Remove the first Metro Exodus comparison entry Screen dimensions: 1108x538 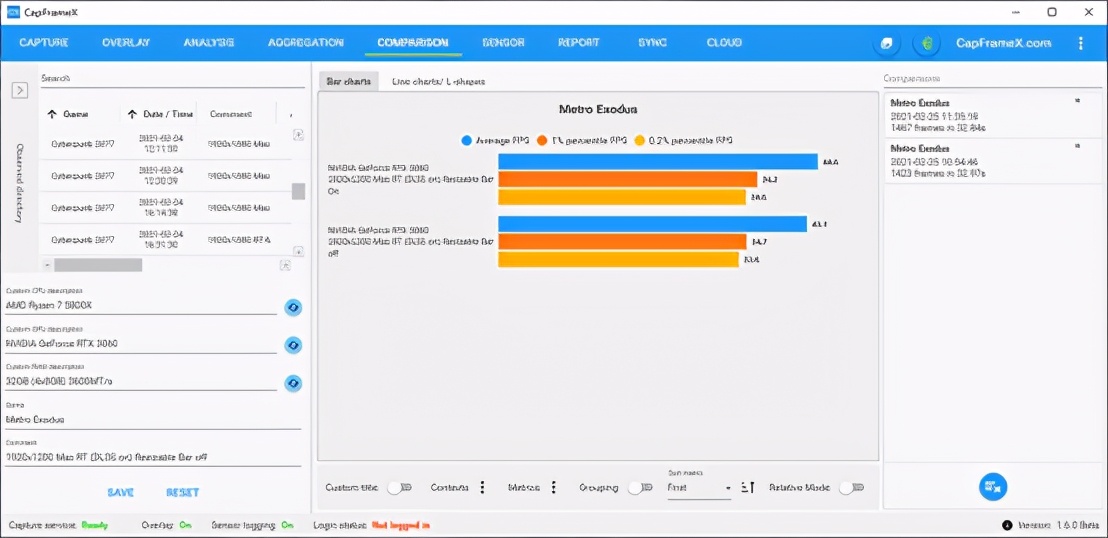(1077, 102)
